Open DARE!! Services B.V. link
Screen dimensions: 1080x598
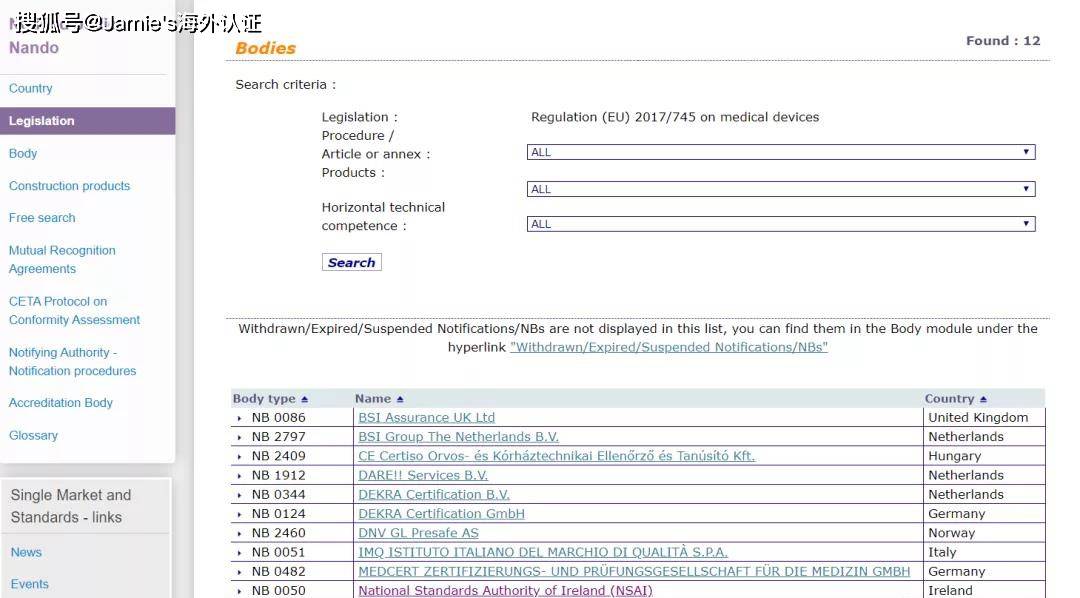pos(423,475)
